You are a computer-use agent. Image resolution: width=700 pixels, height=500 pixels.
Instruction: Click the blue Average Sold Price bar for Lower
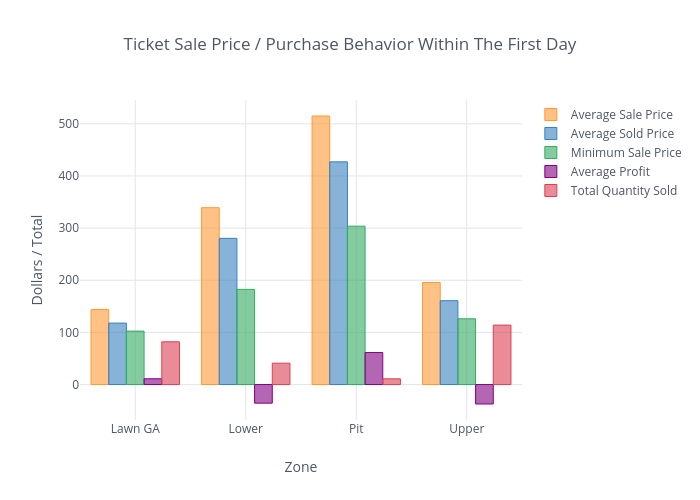pos(228,311)
